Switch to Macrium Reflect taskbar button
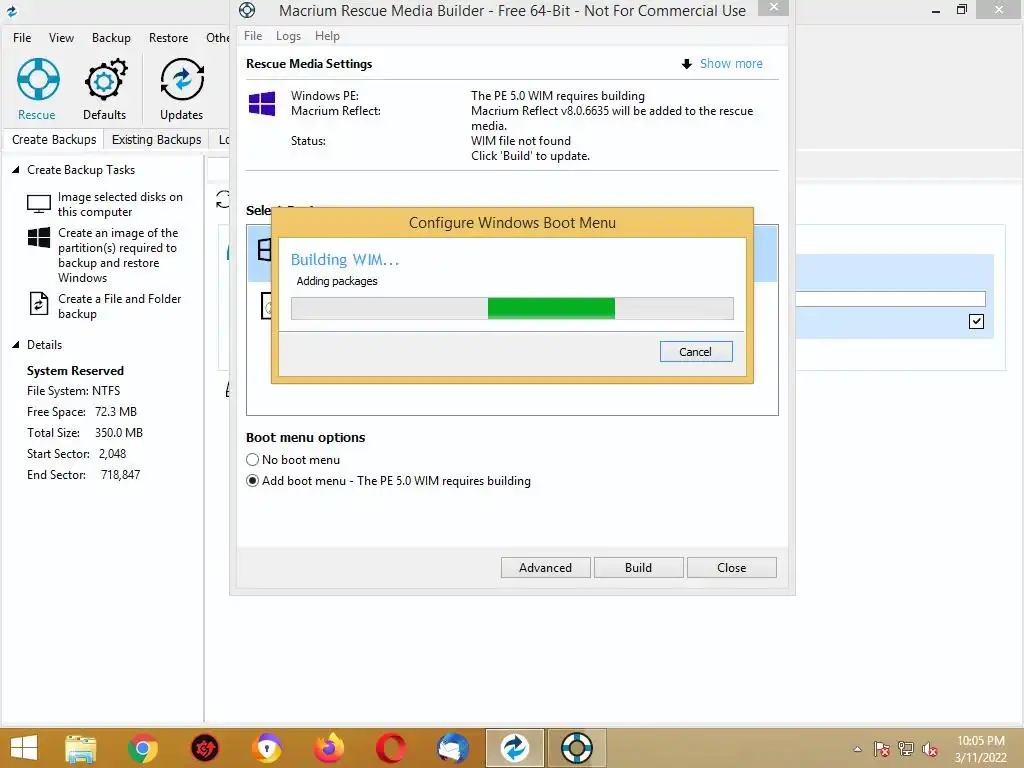 click(x=515, y=748)
